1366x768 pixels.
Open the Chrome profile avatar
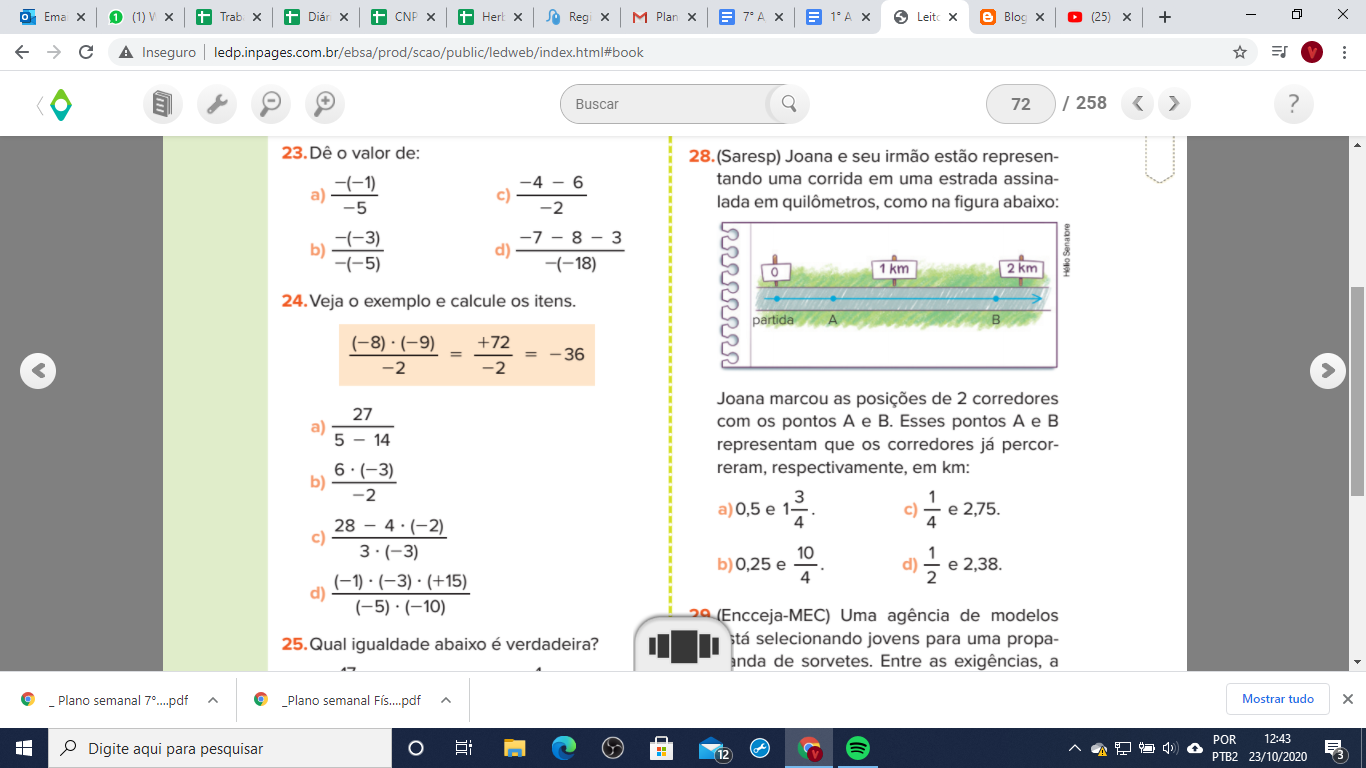pyautogui.click(x=1312, y=52)
